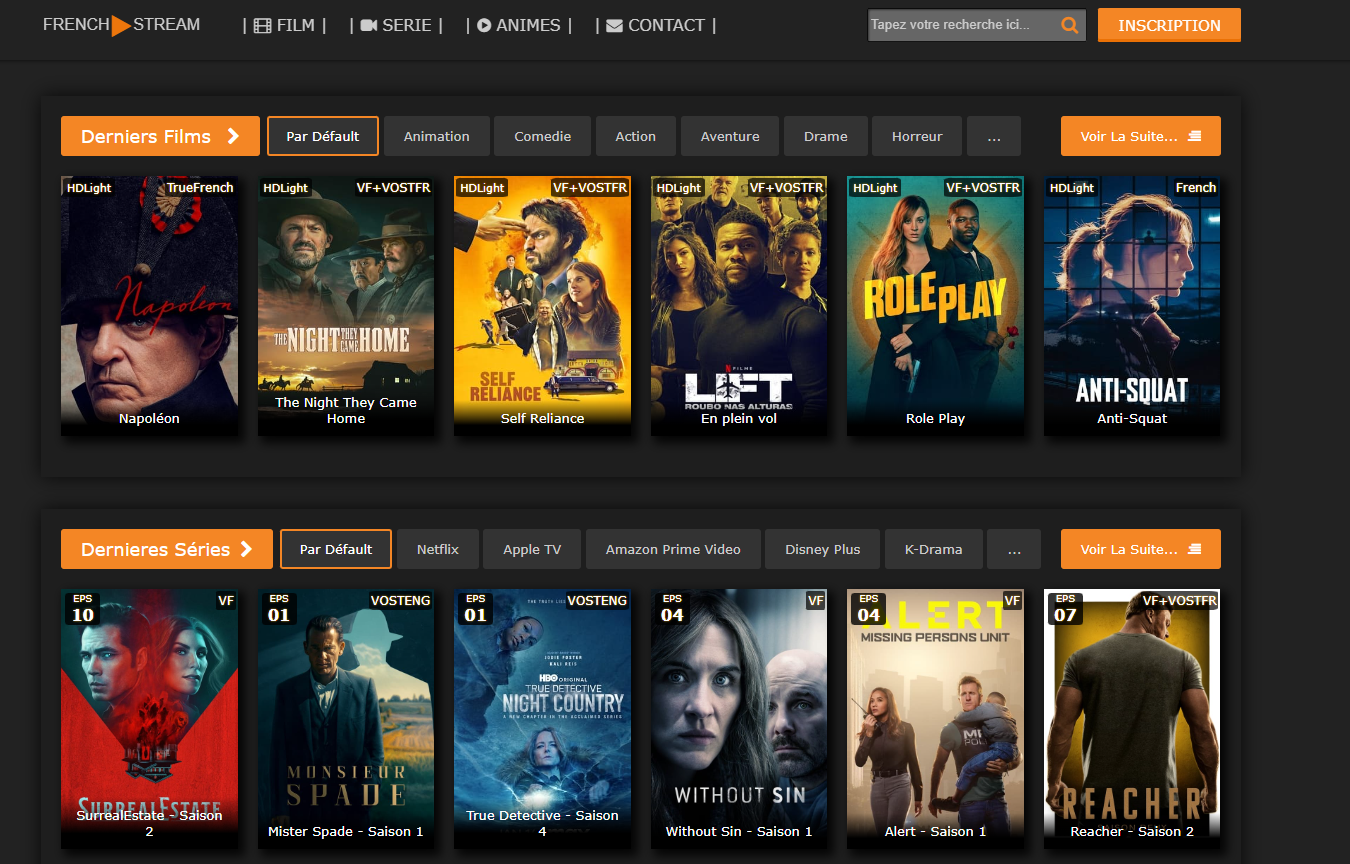This screenshot has height=864, width=1350.
Task: Open the SERIE menu with camera icon
Action: [x=396, y=26]
